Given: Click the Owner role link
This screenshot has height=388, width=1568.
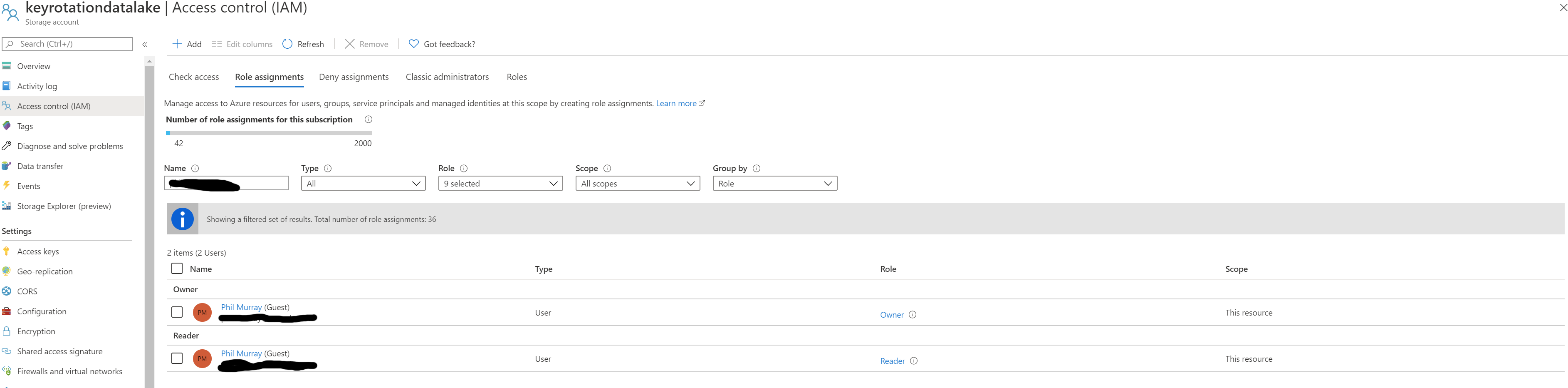Looking at the screenshot, I should [x=892, y=315].
